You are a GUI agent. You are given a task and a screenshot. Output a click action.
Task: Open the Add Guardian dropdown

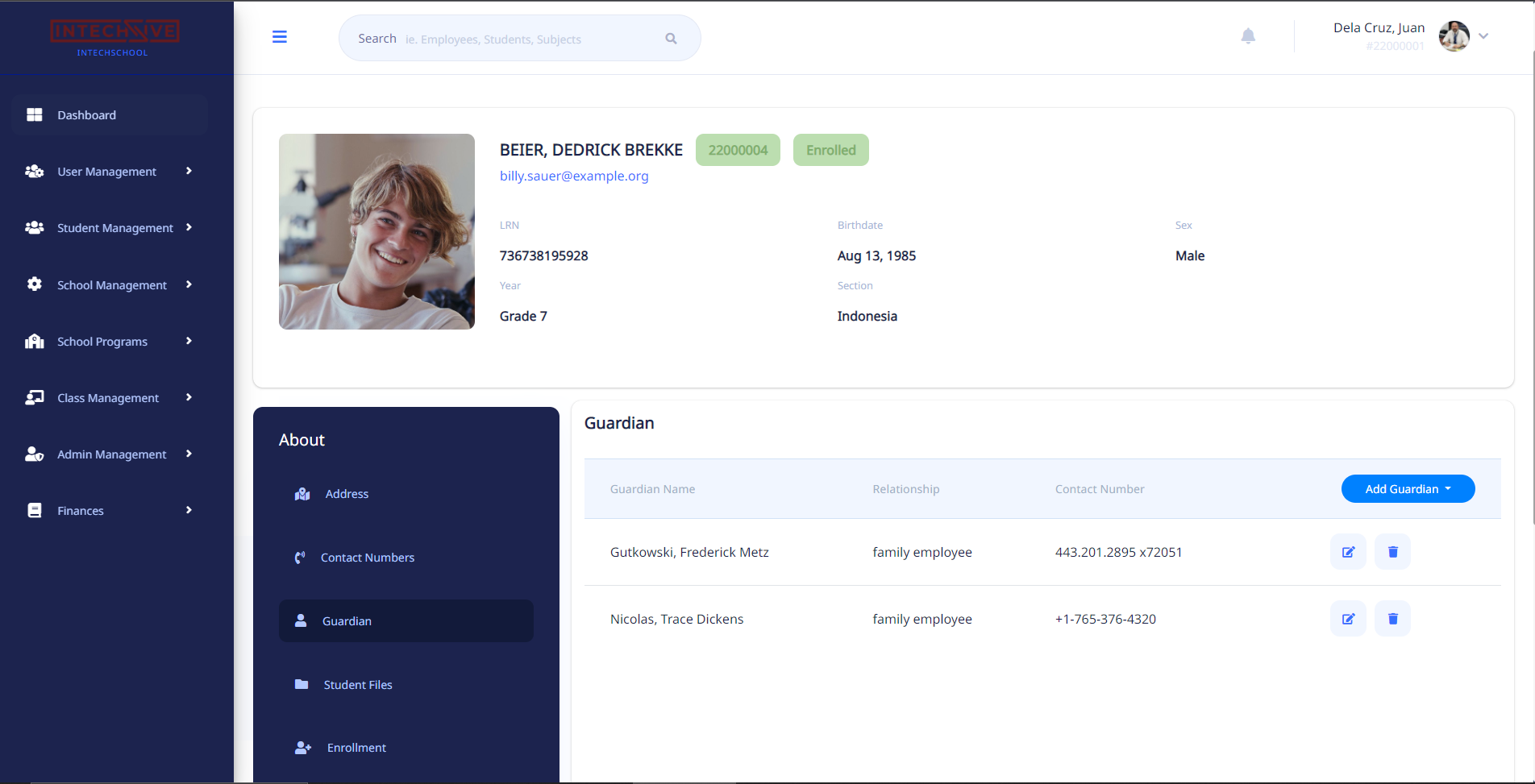point(1408,489)
